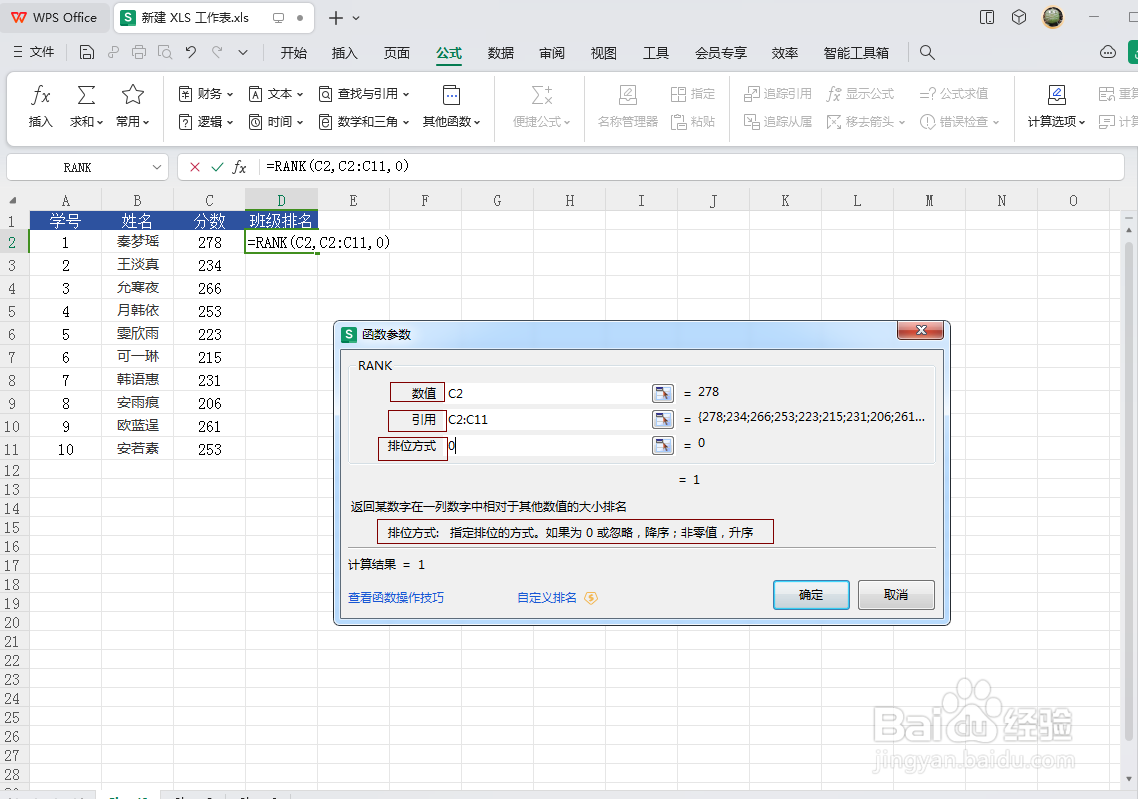
Task: Click the redo arrow icon
Action: click(217, 52)
